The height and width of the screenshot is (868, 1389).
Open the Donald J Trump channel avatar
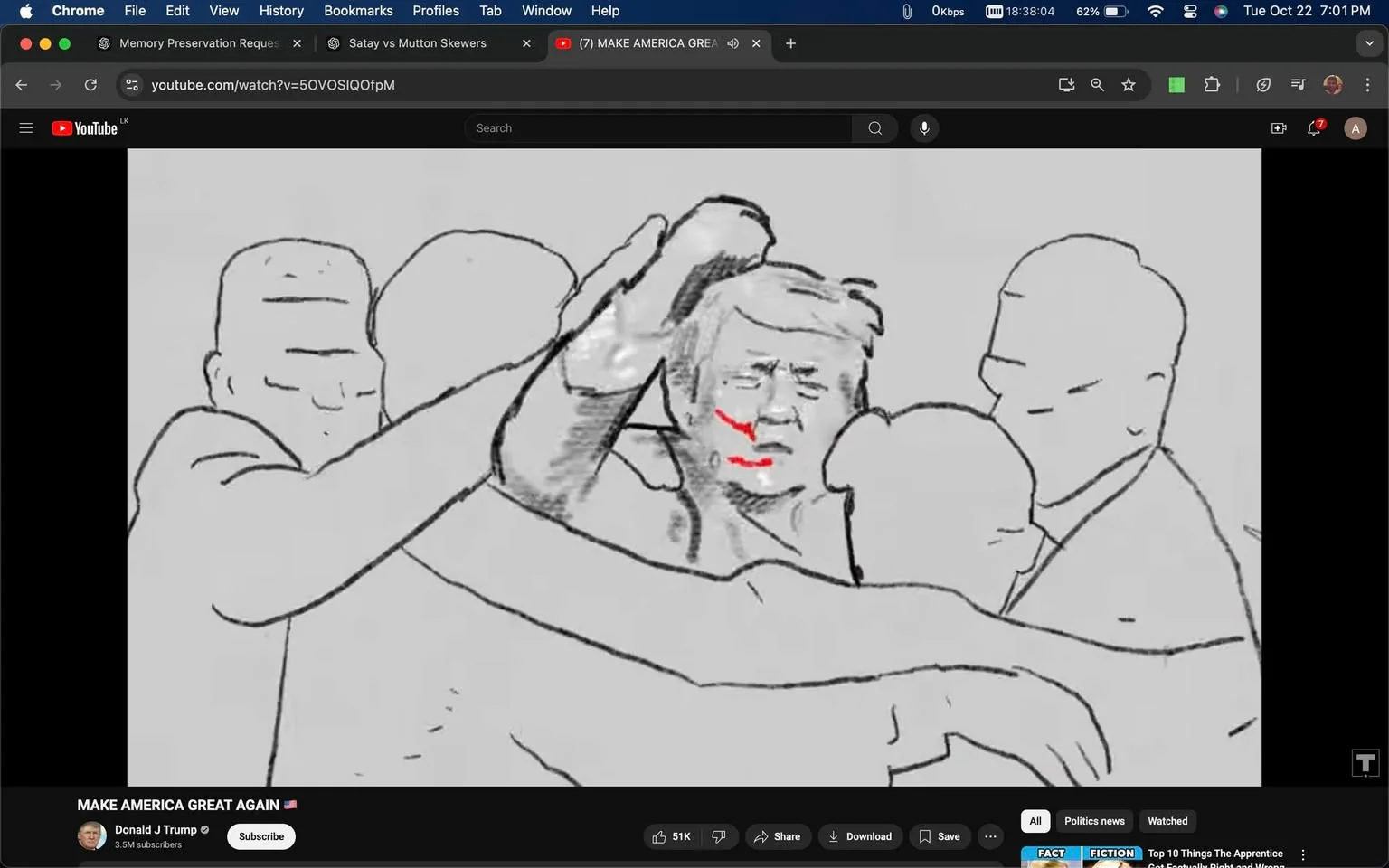(91, 836)
